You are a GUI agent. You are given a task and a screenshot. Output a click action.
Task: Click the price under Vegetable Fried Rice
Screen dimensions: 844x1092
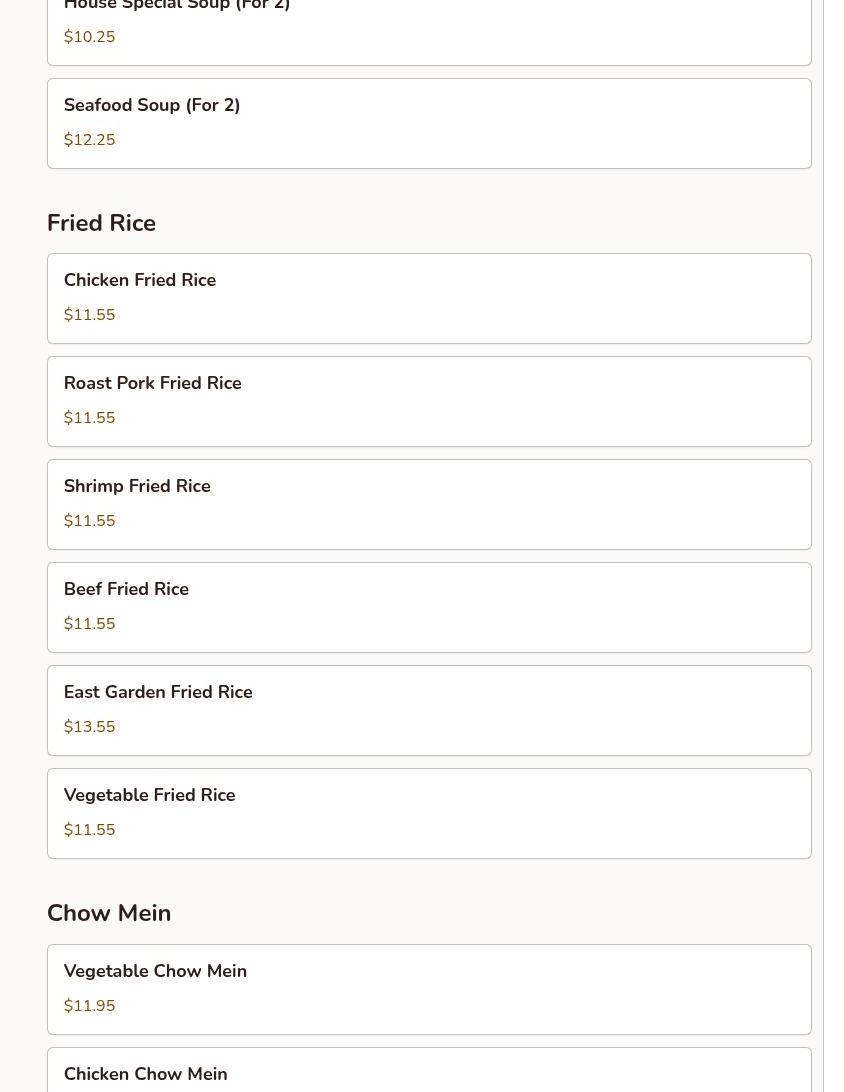pyautogui.click(x=90, y=830)
